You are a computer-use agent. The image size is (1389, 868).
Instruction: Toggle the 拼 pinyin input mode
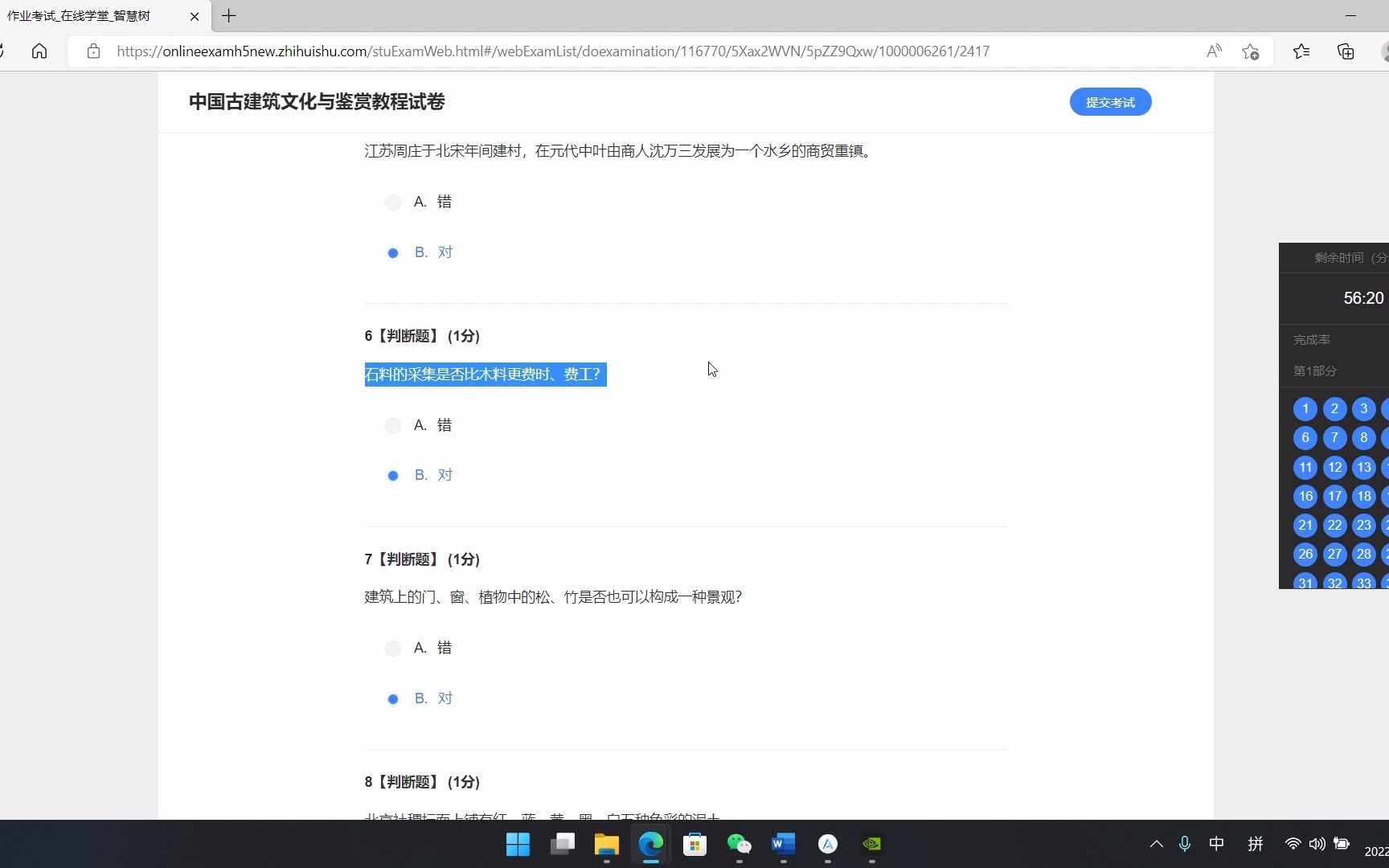click(1256, 844)
